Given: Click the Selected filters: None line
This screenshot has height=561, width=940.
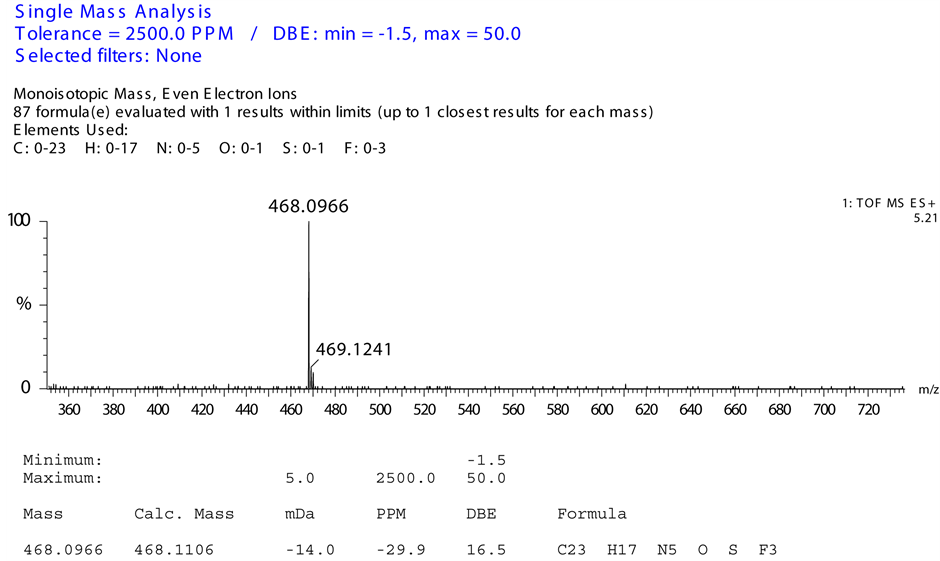Looking at the screenshot, I should point(107,55).
